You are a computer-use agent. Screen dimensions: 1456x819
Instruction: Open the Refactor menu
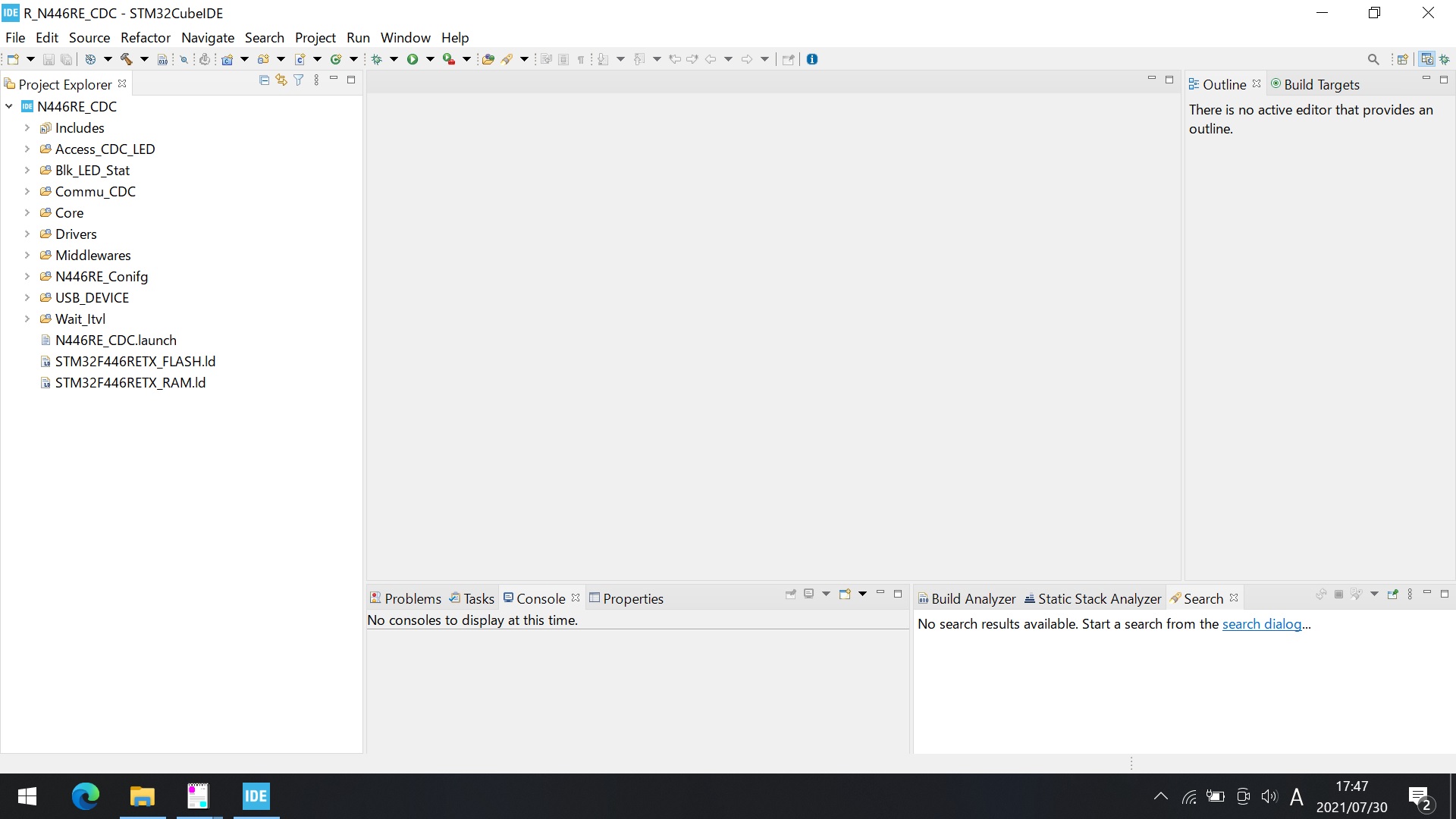pos(145,37)
